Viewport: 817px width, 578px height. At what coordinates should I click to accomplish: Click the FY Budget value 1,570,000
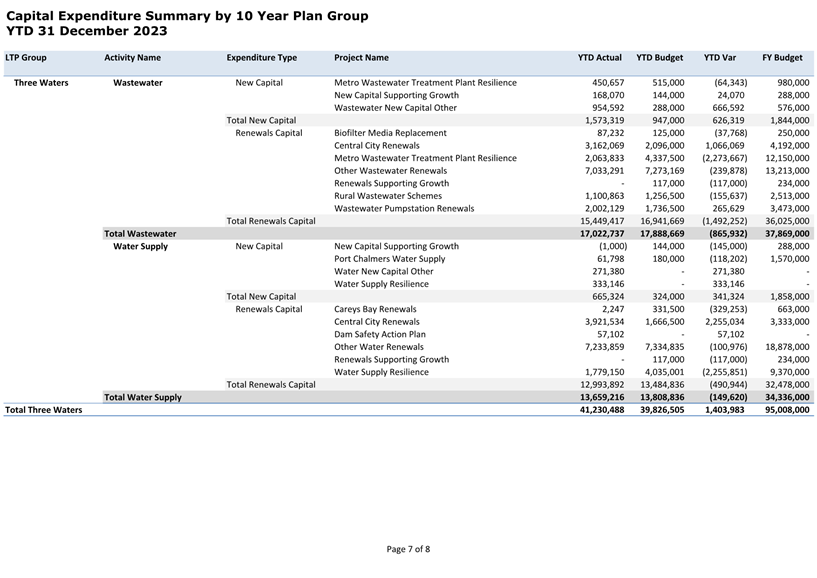click(x=789, y=259)
